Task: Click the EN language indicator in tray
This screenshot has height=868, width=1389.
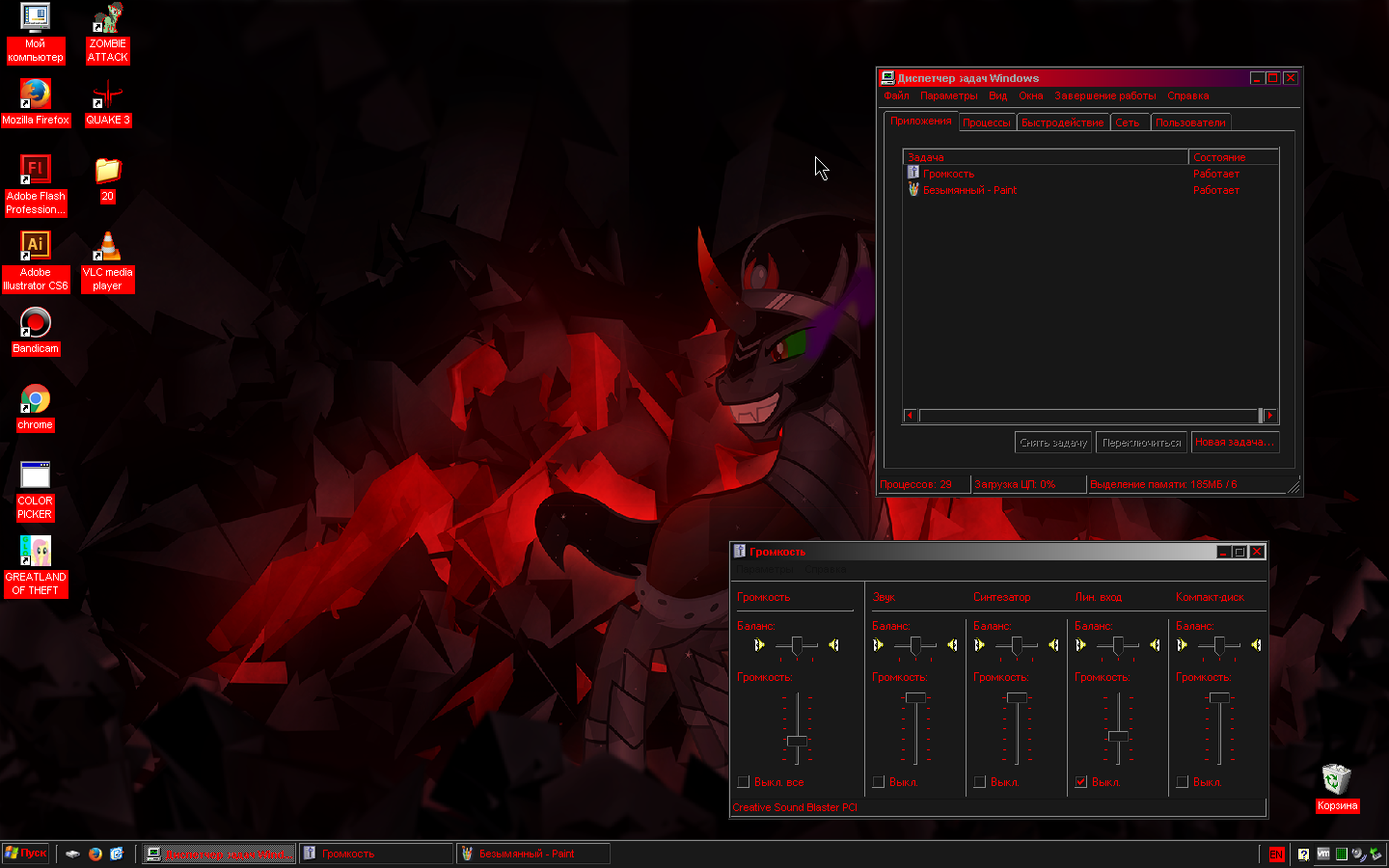Action: tap(1276, 854)
